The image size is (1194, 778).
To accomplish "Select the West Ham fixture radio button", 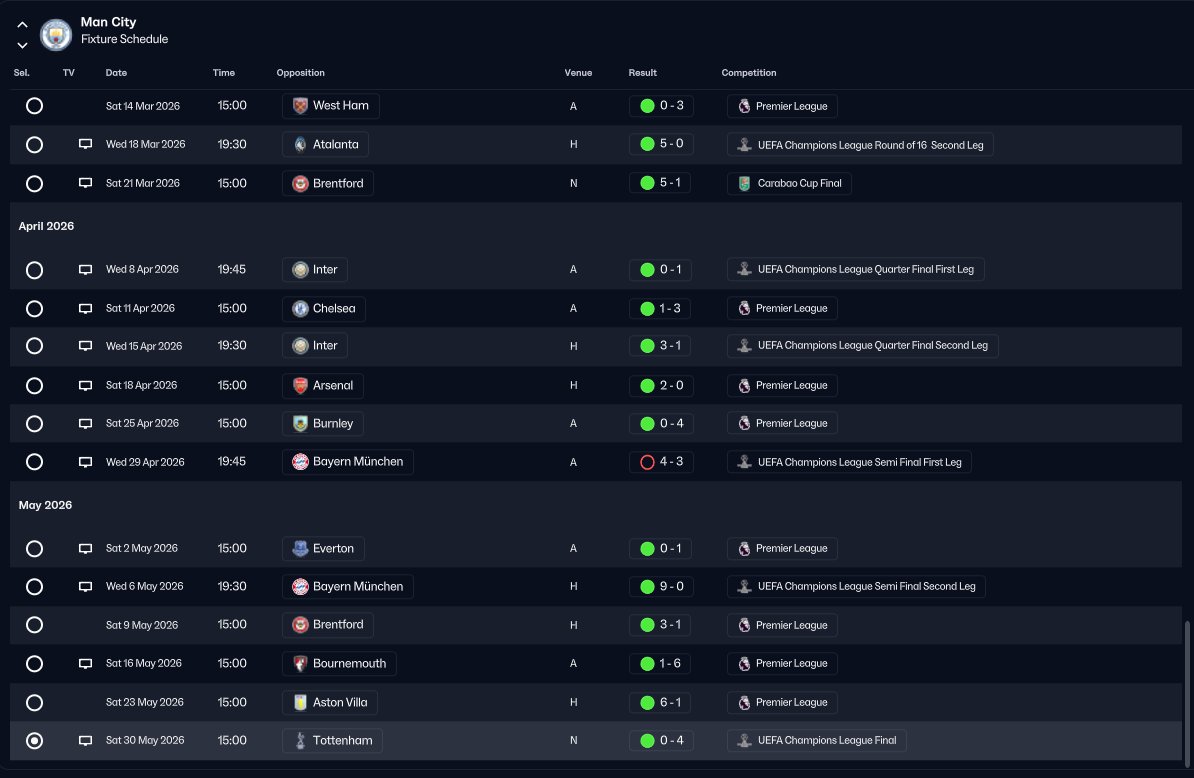I will (x=34, y=106).
